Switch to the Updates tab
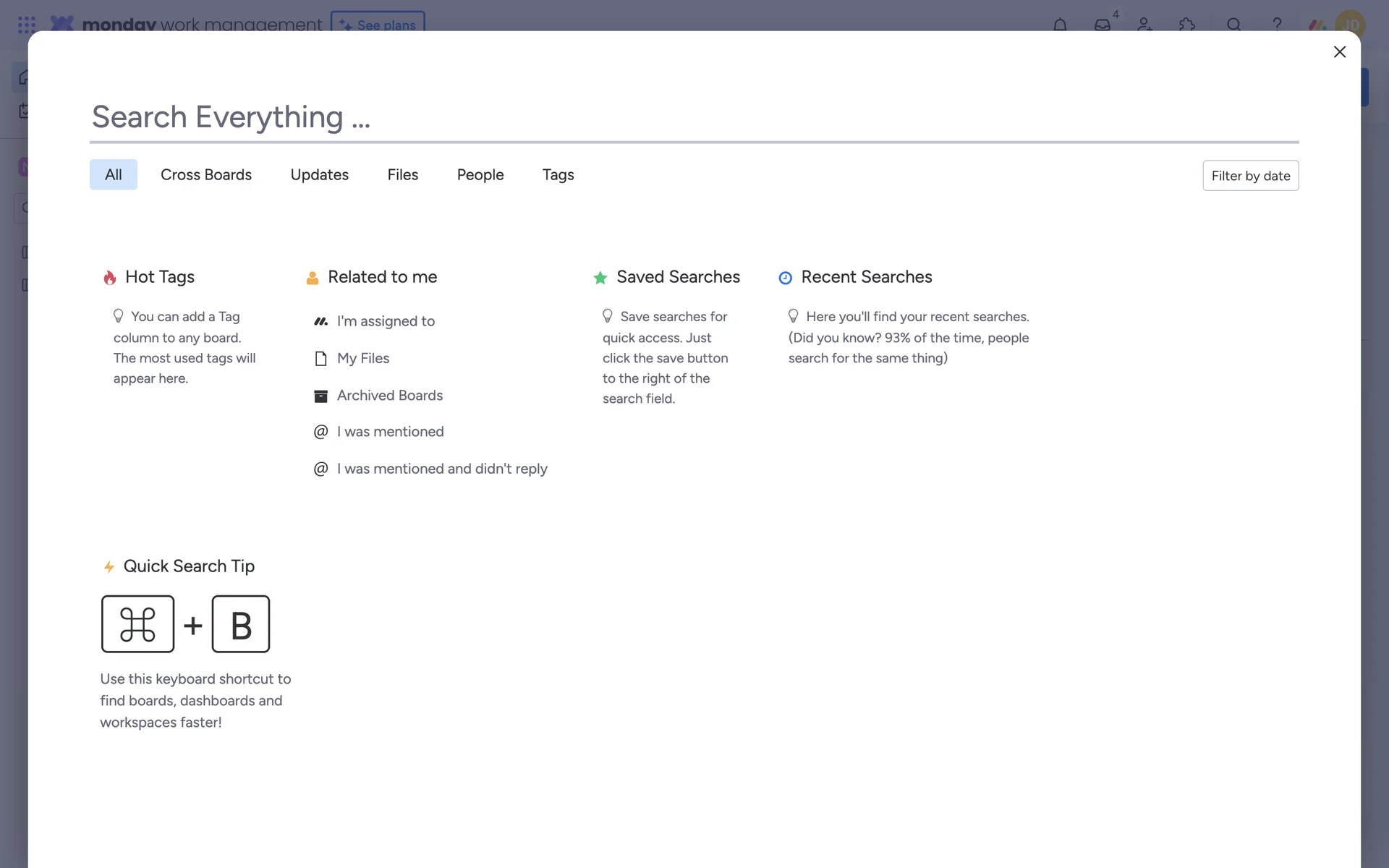Viewport: 1389px width, 868px height. point(319,175)
